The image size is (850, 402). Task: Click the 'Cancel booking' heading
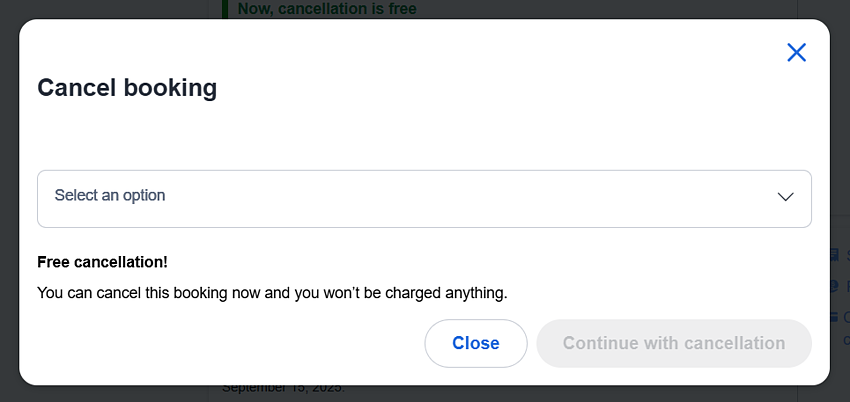127,88
